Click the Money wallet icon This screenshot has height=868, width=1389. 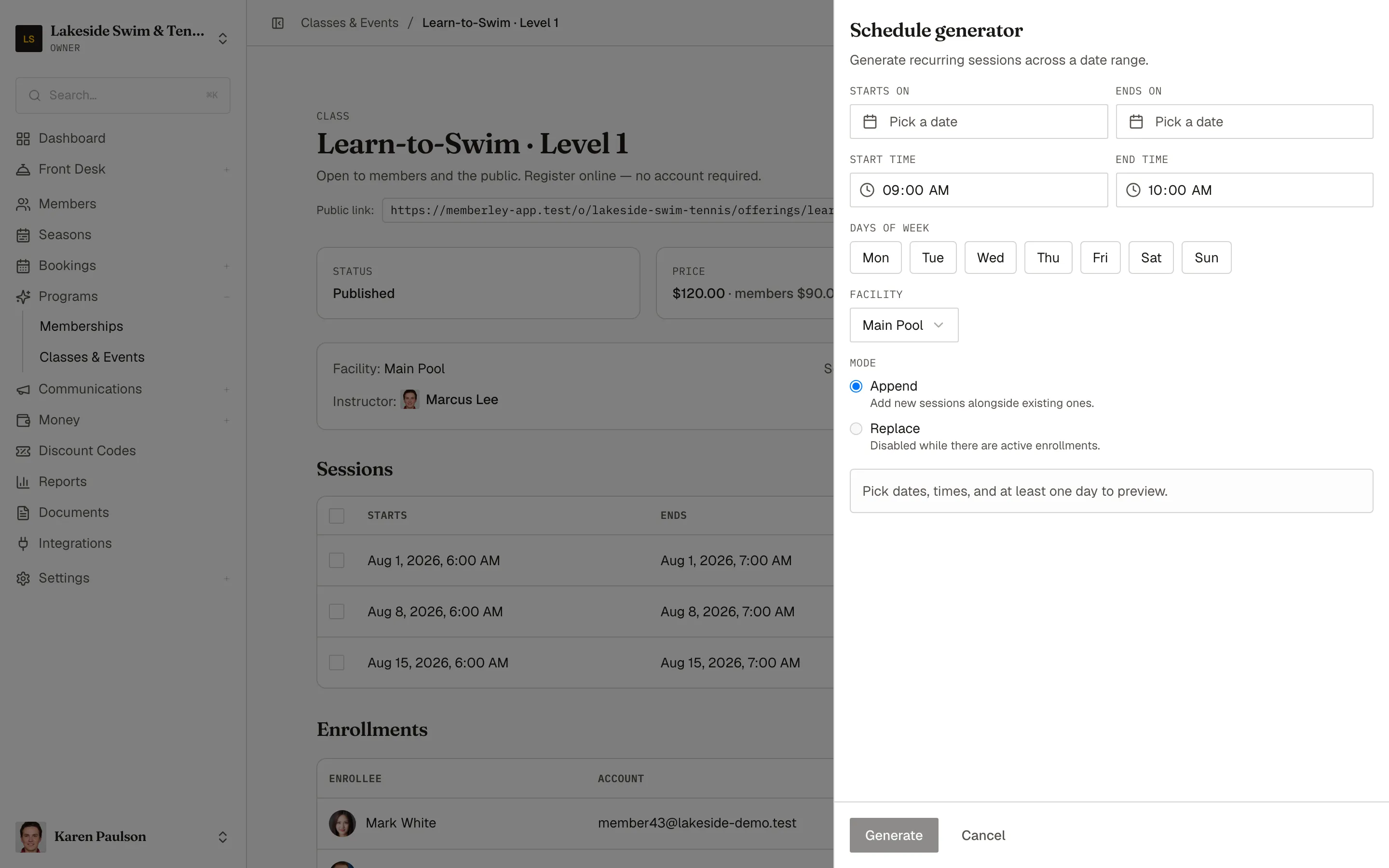(23, 420)
